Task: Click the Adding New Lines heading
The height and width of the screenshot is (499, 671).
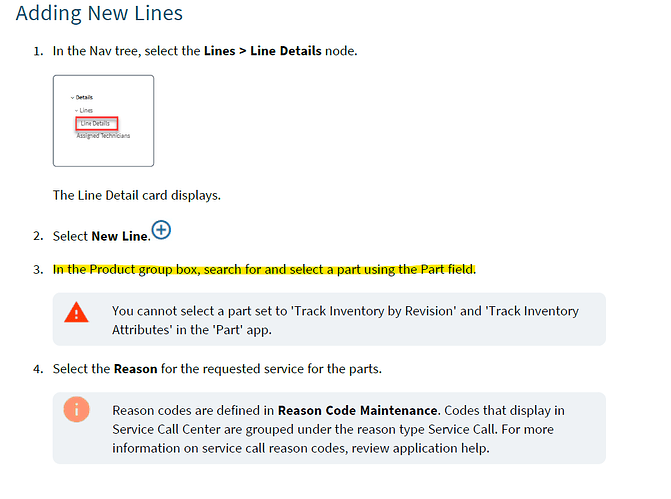Action: coord(99,14)
